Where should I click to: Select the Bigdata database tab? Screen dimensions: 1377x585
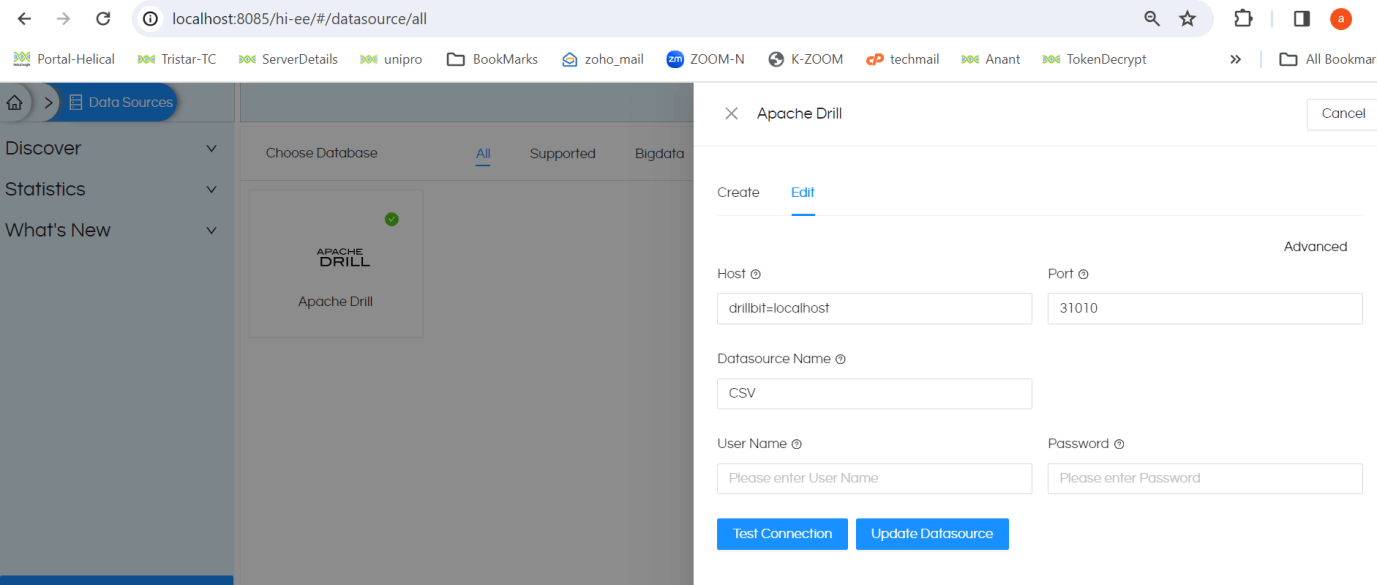click(x=659, y=153)
